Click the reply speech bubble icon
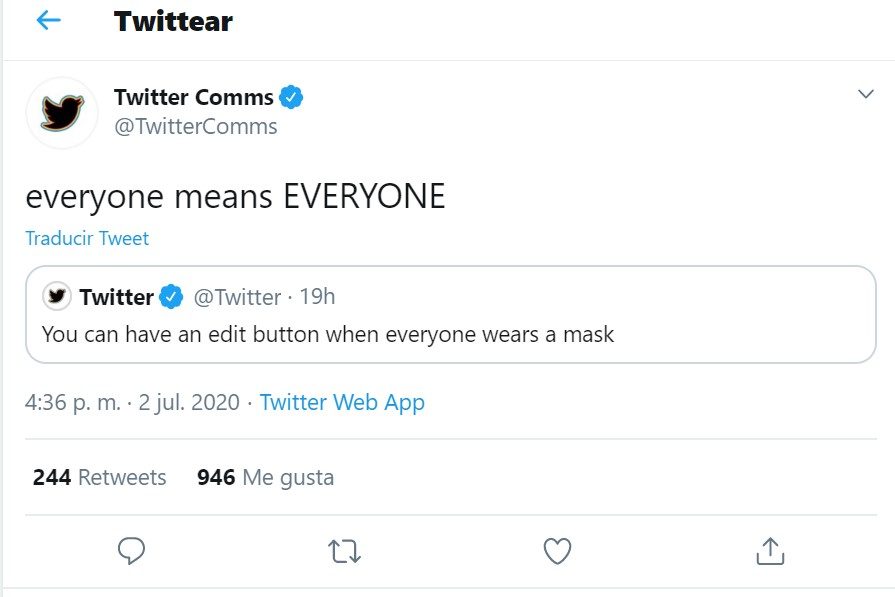The height and width of the screenshot is (597, 895). pyautogui.click(x=132, y=550)
